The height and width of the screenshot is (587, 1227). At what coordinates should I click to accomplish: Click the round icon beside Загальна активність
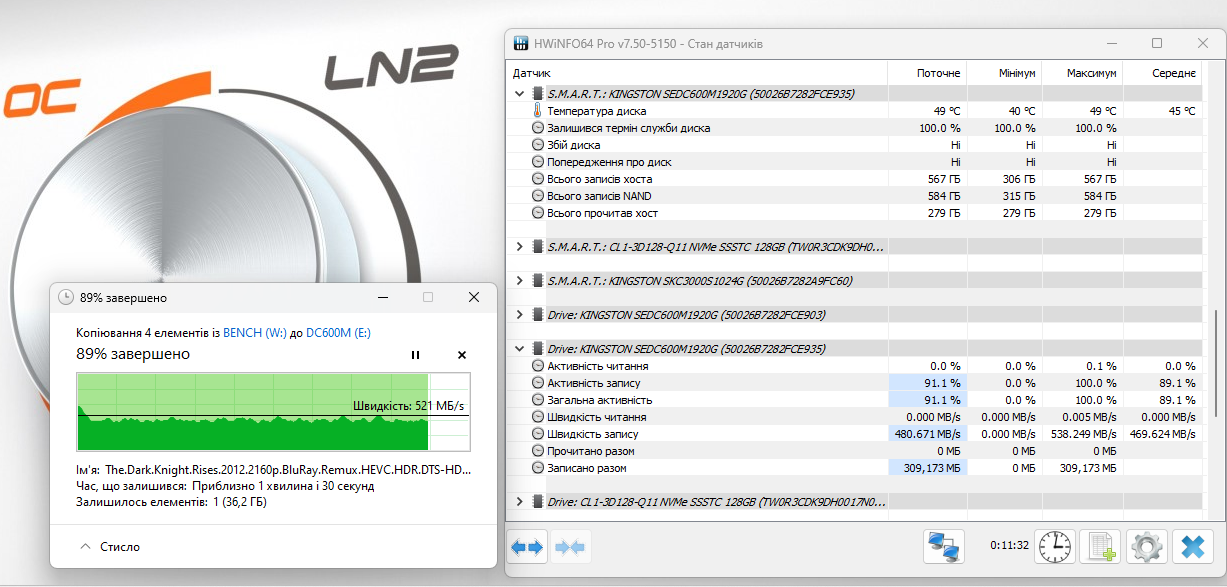538,400
